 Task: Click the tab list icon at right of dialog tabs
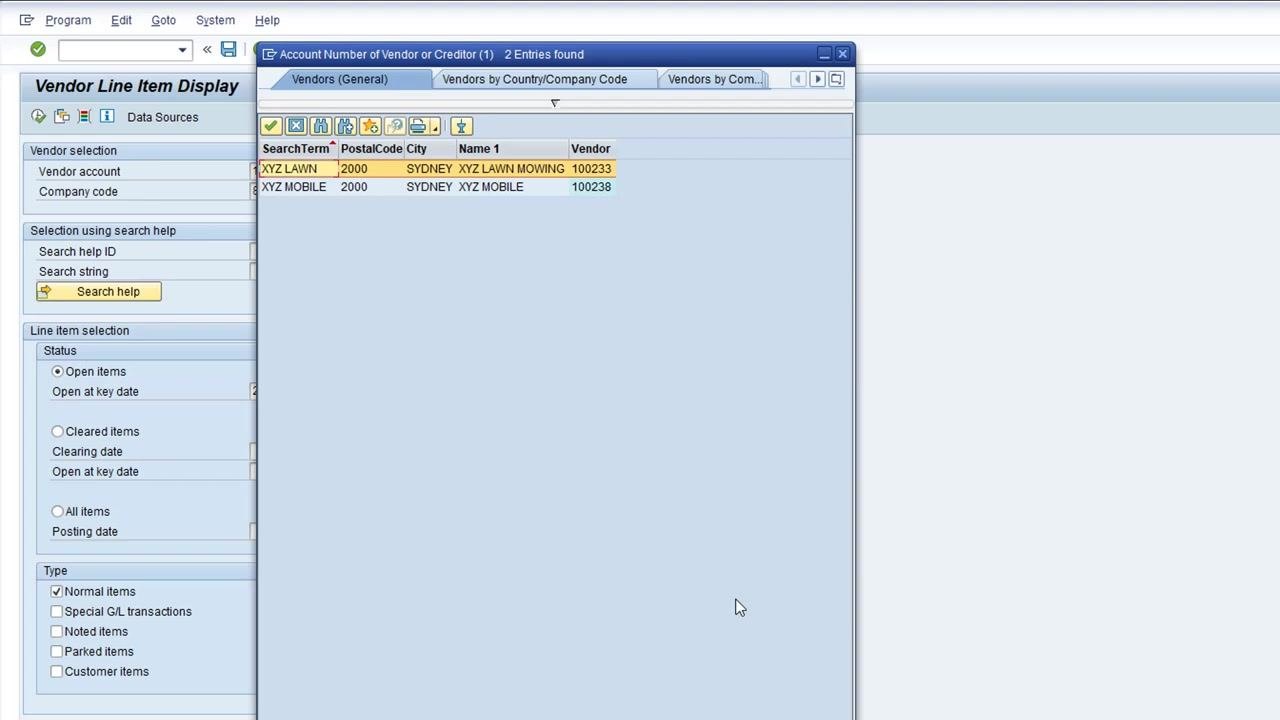[836, 79]
